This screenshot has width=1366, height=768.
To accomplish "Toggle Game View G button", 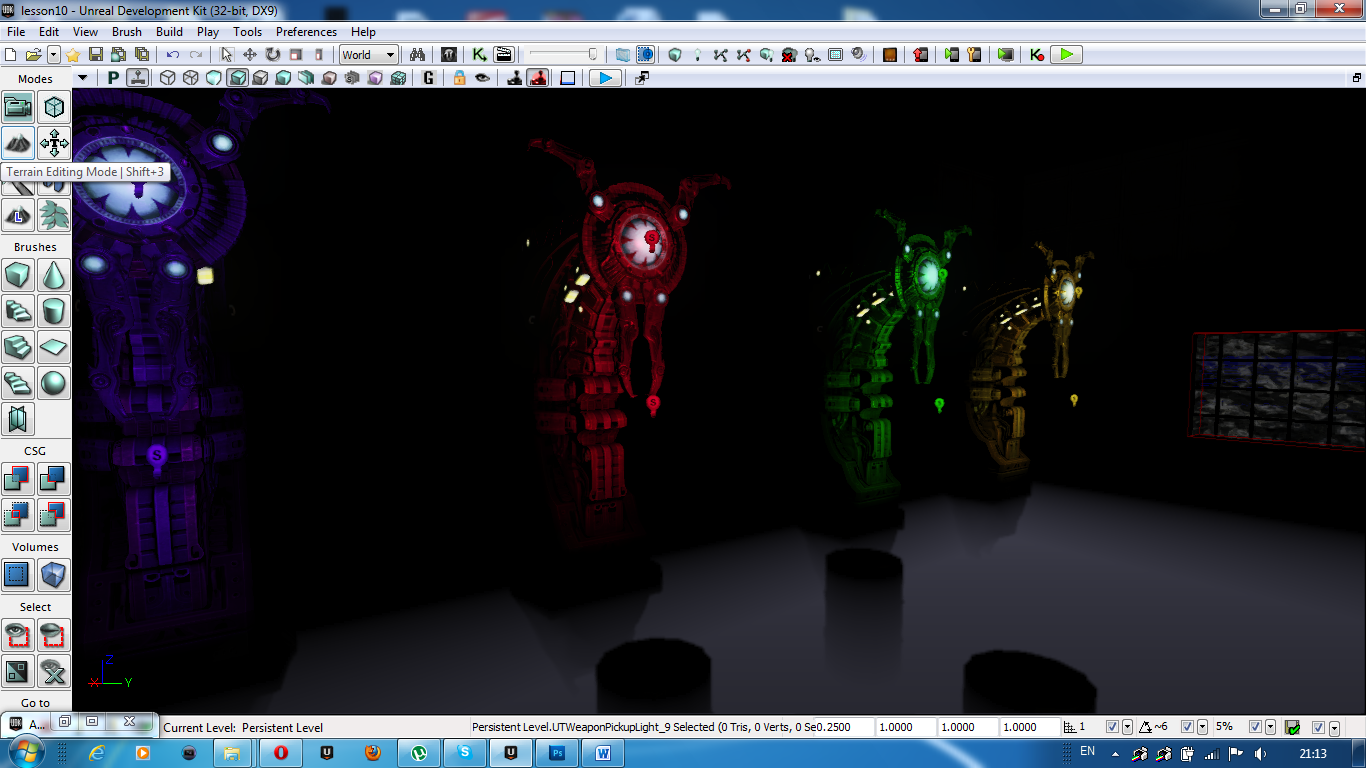I will click(429, 78).
